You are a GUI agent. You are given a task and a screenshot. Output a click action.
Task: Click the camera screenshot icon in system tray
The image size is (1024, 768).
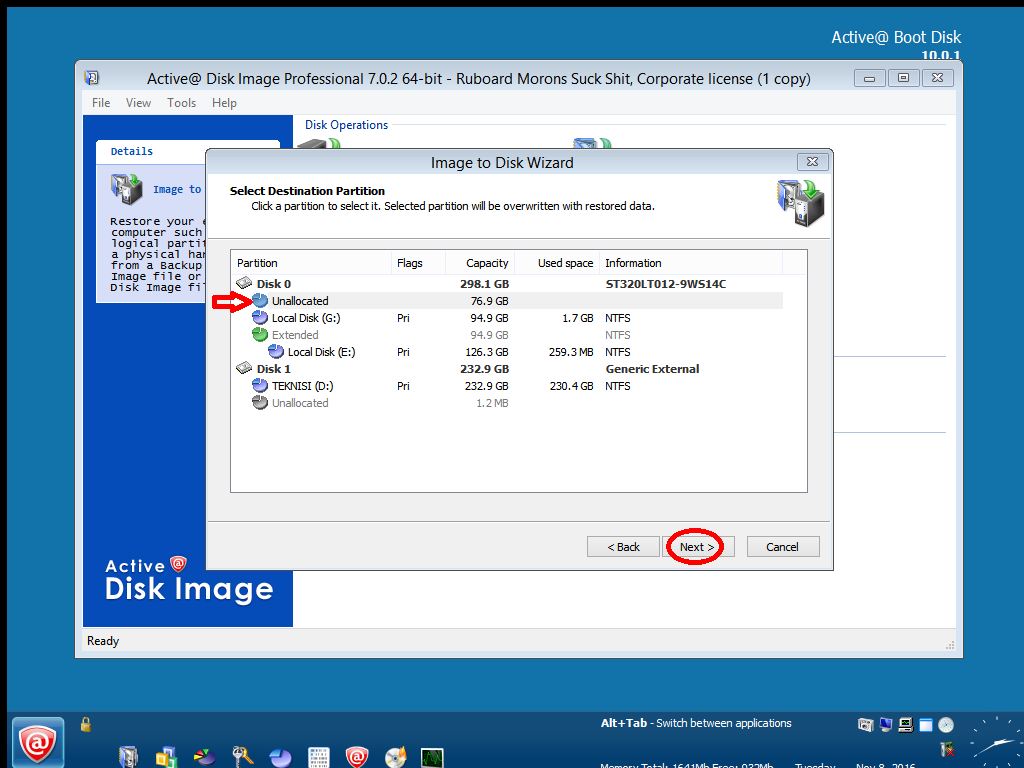(x=866, y=724)
